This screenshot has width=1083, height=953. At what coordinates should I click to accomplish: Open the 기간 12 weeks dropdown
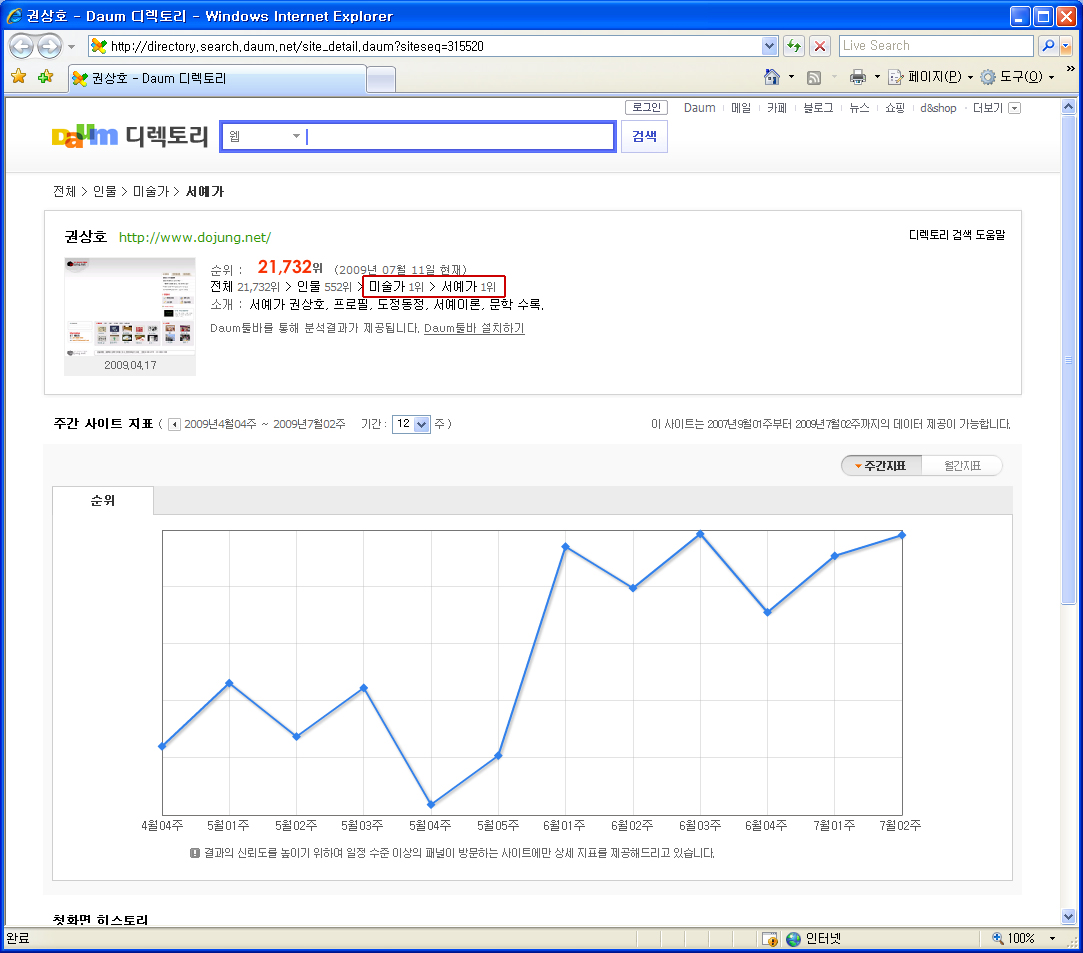coord(411,424)
